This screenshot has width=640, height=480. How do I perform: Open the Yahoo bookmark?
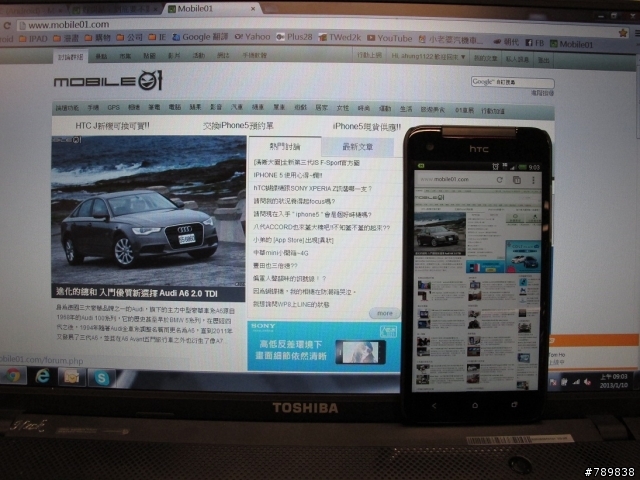[252, 37]
